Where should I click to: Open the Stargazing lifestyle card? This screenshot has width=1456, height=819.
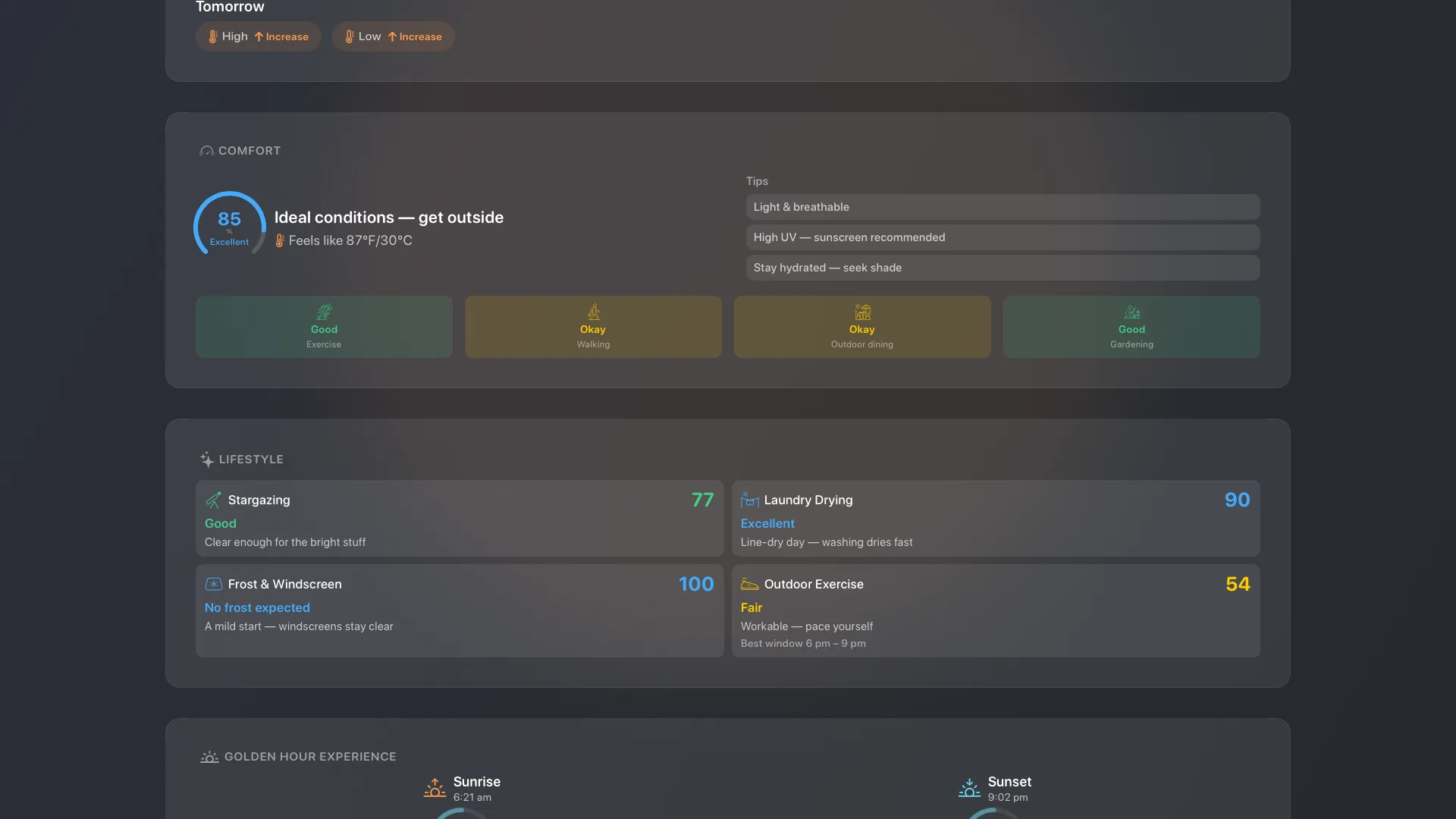[x=460, y=519]
